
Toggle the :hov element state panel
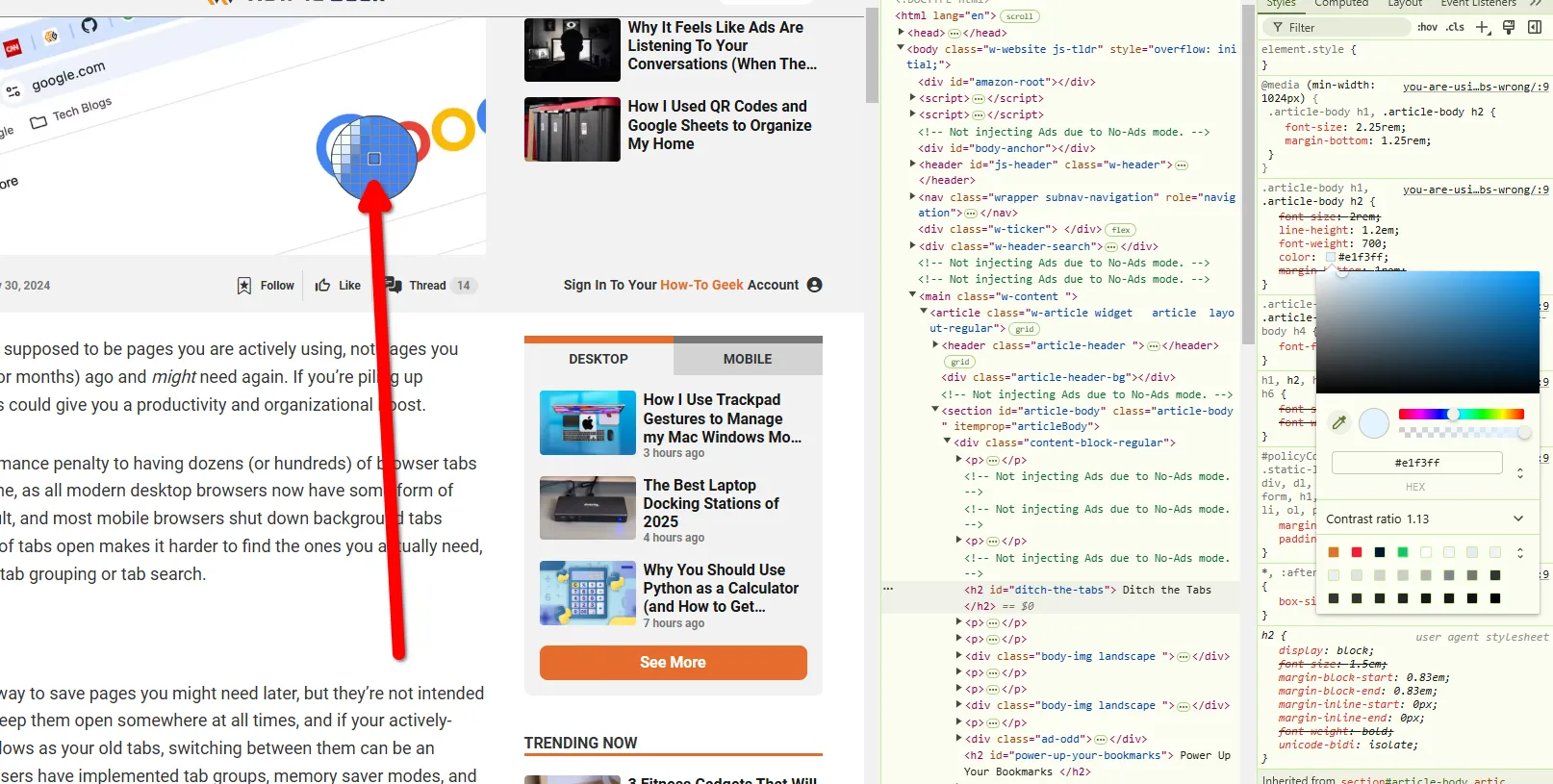coord(1427,27)
